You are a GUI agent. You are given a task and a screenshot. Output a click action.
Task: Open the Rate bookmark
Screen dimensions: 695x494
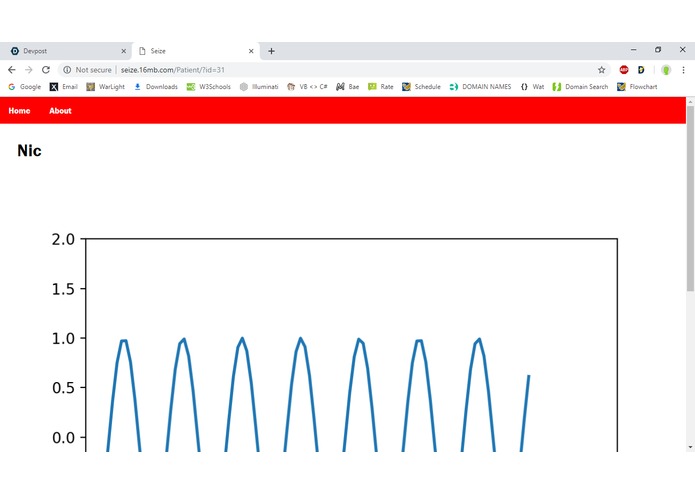[381, 87]
